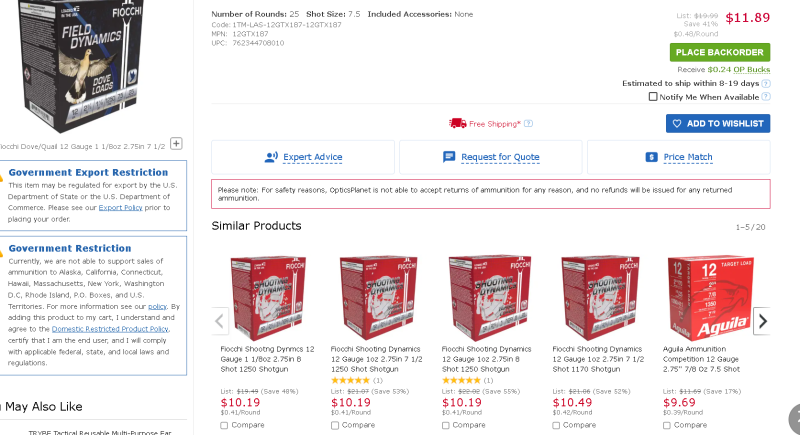800x435 pixels.
Task: Click the Notify Me help question icon
Action: click(766, 97)
